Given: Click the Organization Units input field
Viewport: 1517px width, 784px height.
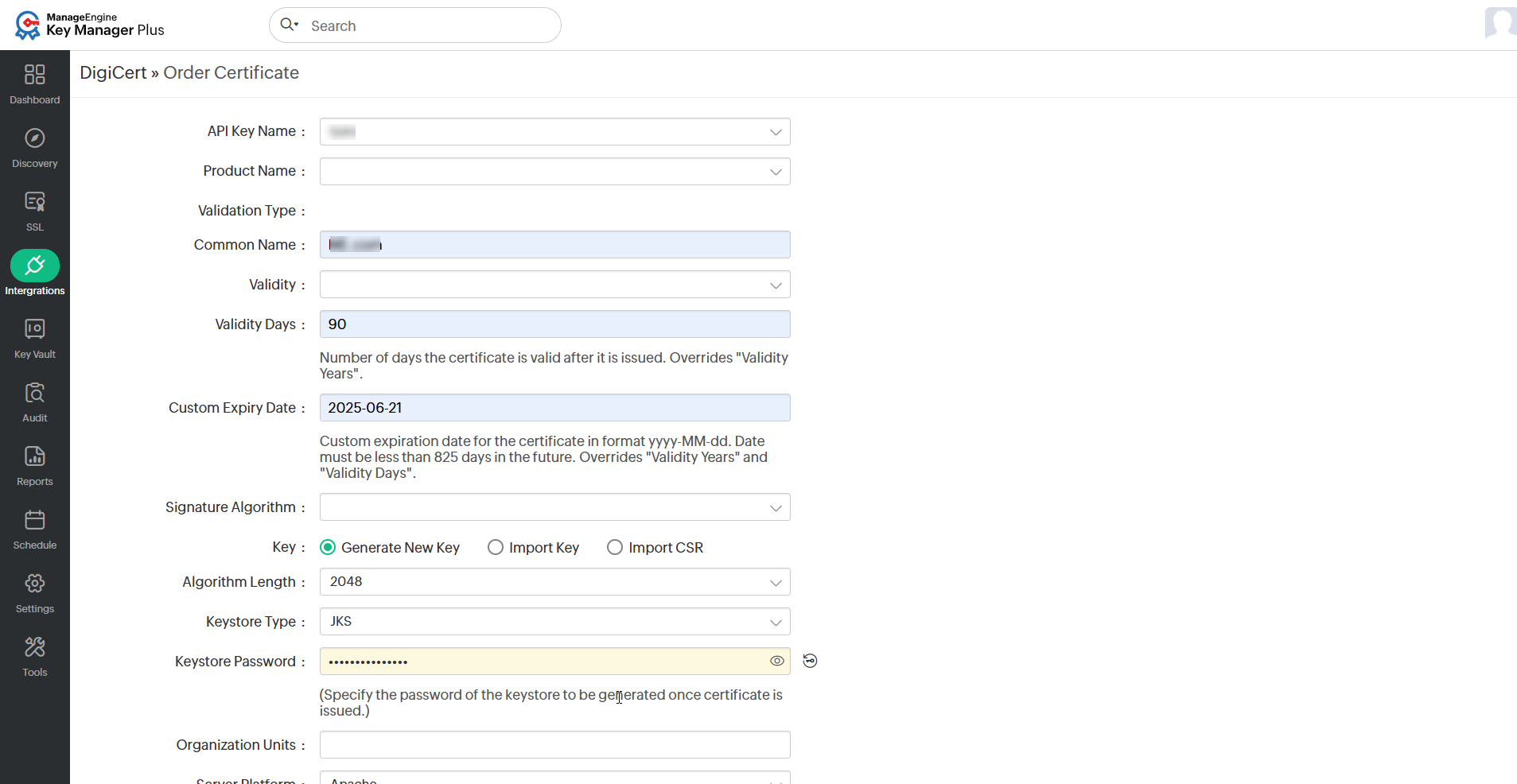Looking at the screenshot, I should (555, 745).
